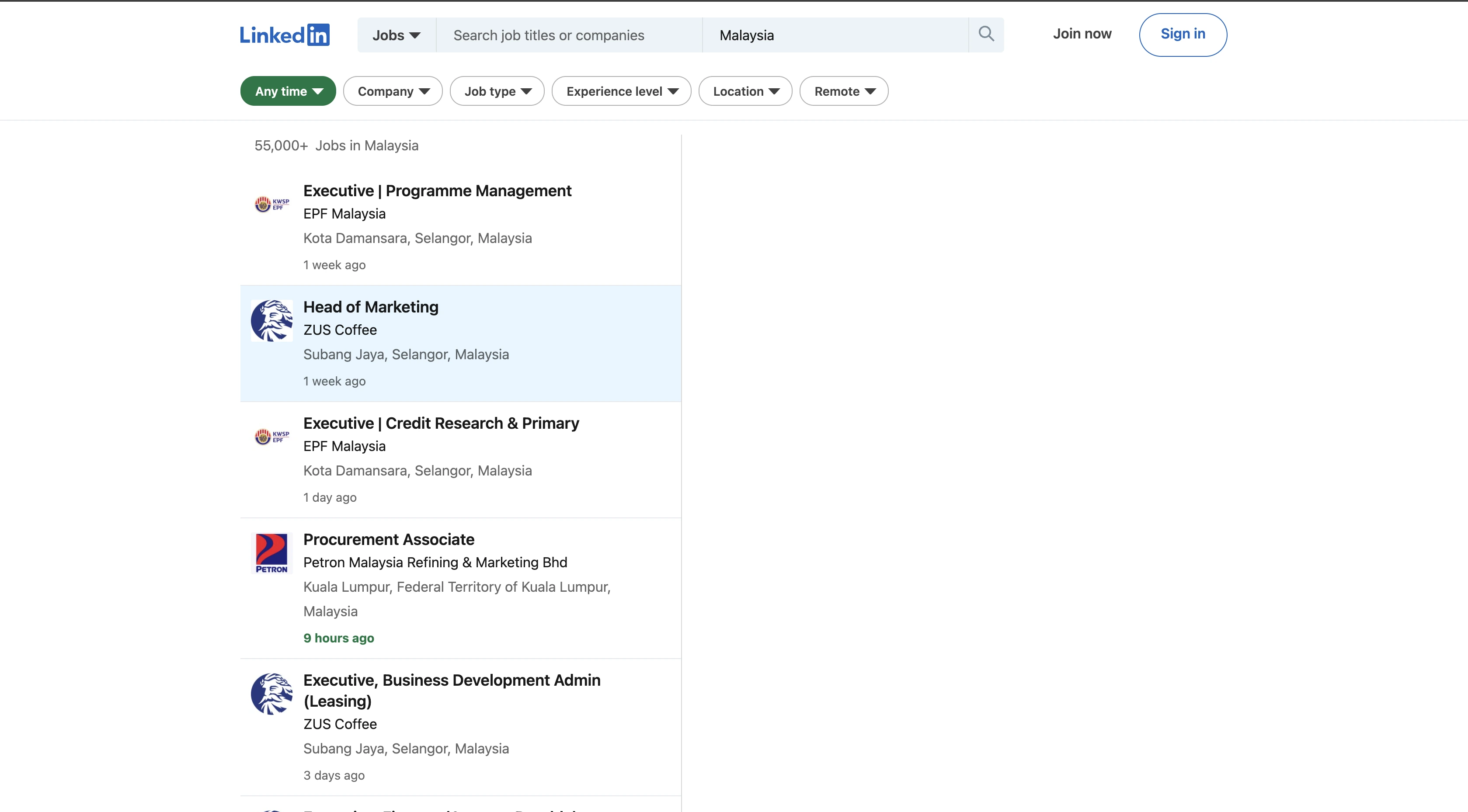Click the ZUS Coffee logo beside Head of Marketing
The width and height of the screenshot is (1468, 812).
click(x=272, y=321)
